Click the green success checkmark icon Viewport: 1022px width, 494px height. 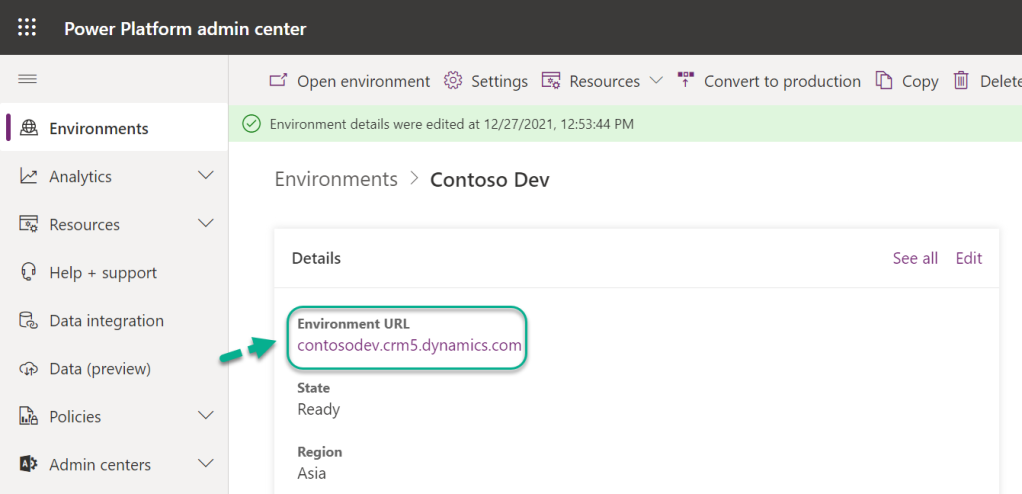[x=251, y=124]
